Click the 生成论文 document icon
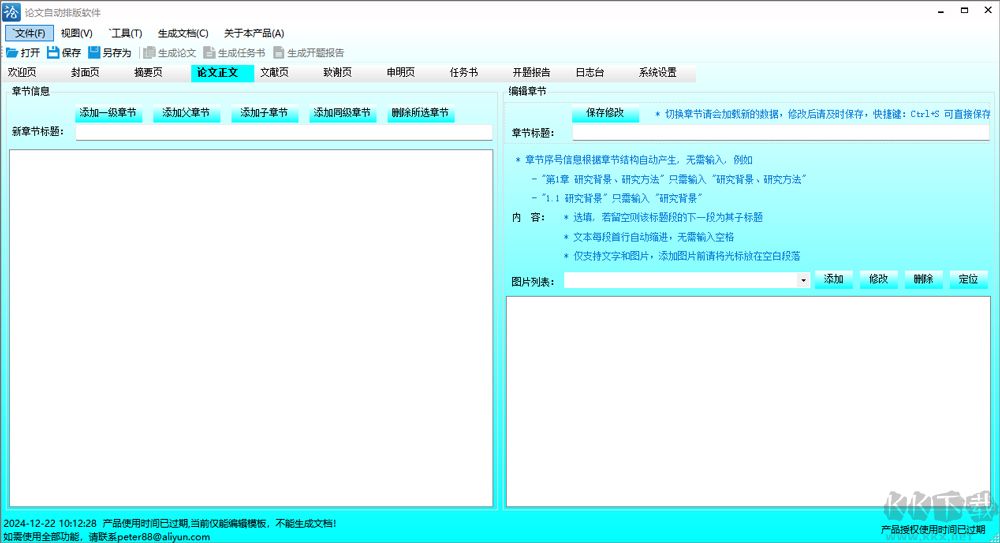The height and width of the screenshot is (543, 1000). point(149,52)
